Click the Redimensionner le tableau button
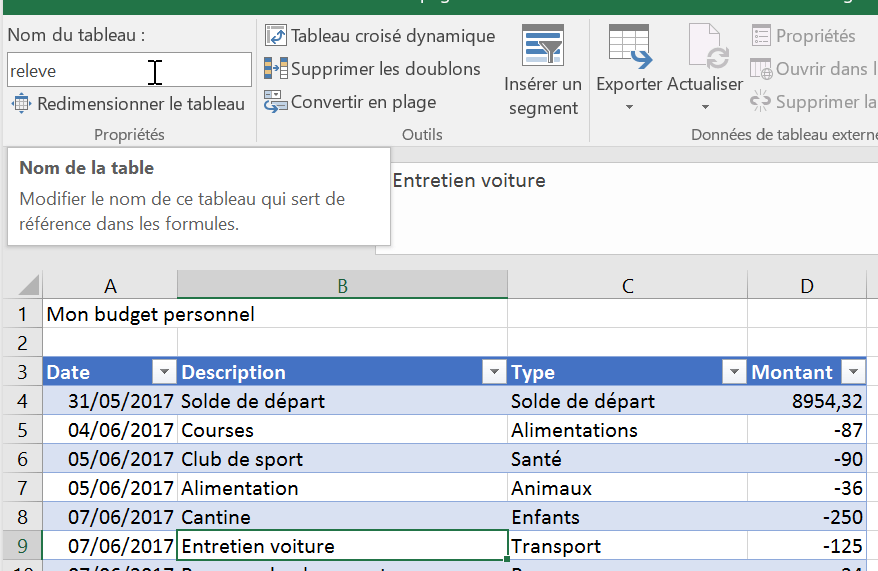 point(128,104)
